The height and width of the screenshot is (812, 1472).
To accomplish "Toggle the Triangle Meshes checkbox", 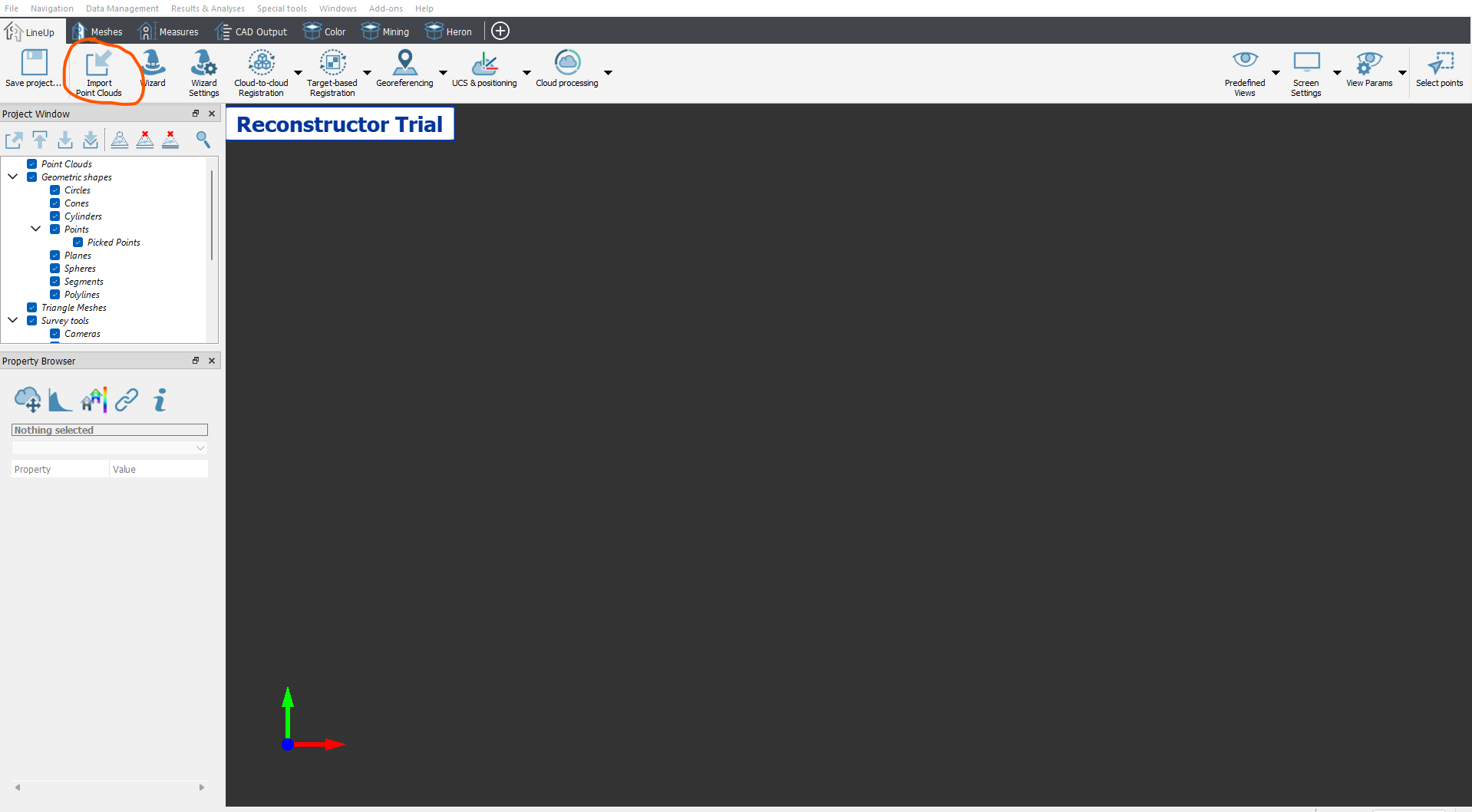I will pos(32,307).
